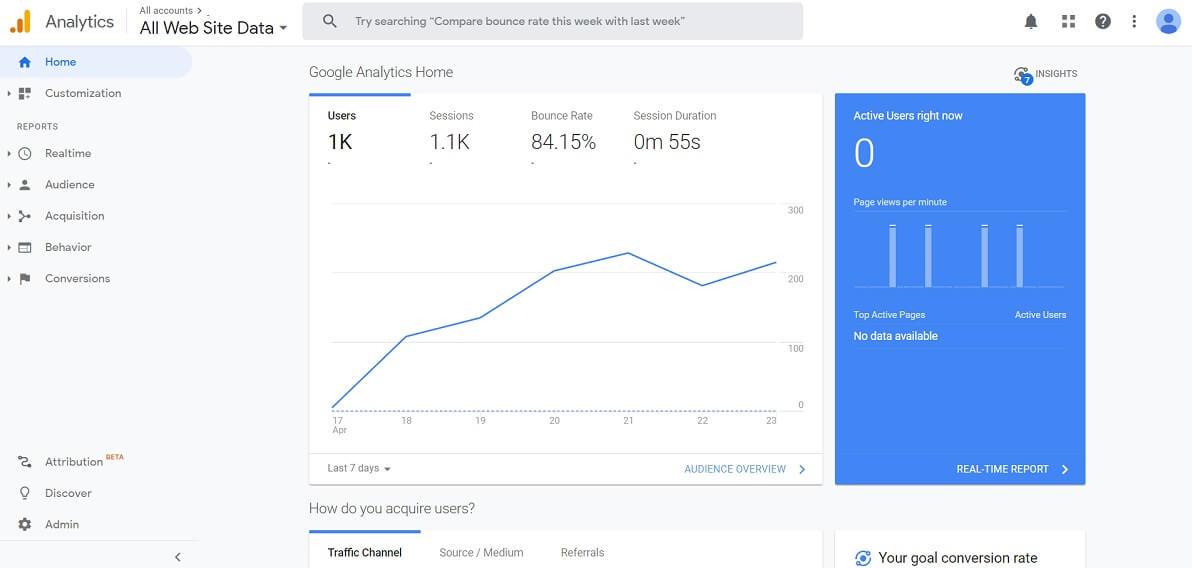Click the Google Analytics Home heading
The height and width of the screenshot is (568, 1192).
pyautogui.click(x=381, y=72)
